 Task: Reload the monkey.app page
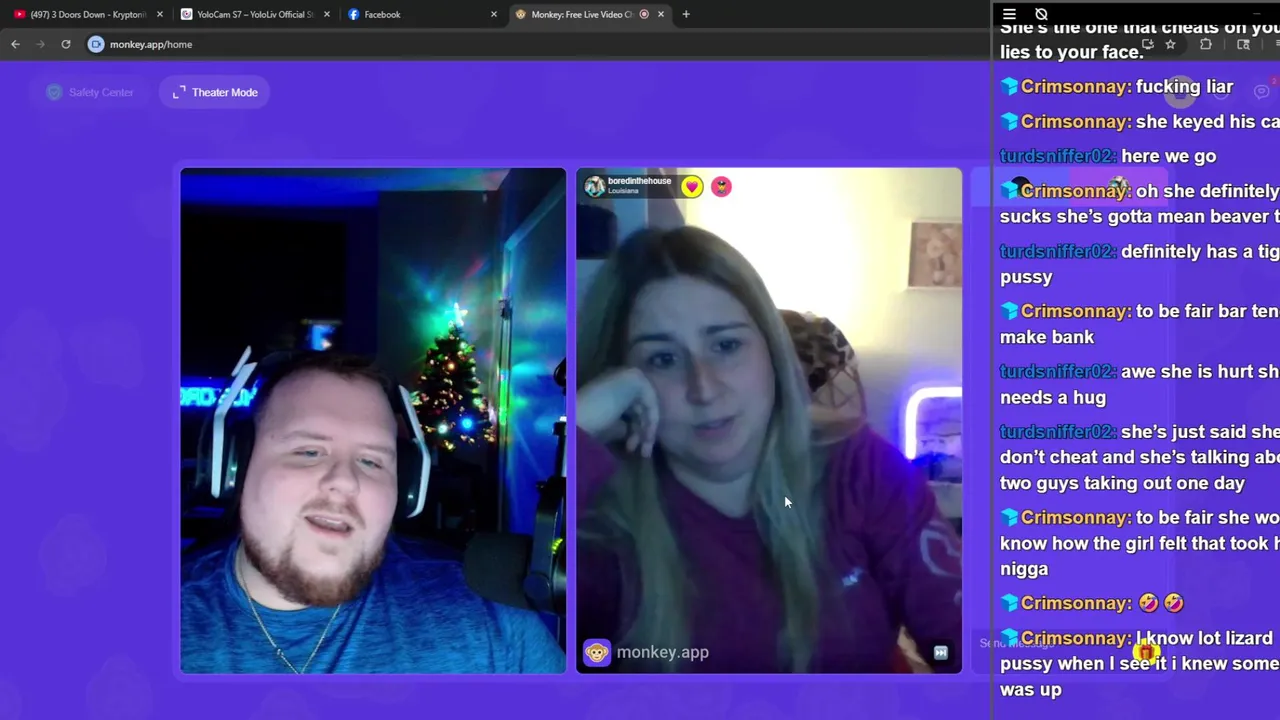tap(66, 44)
